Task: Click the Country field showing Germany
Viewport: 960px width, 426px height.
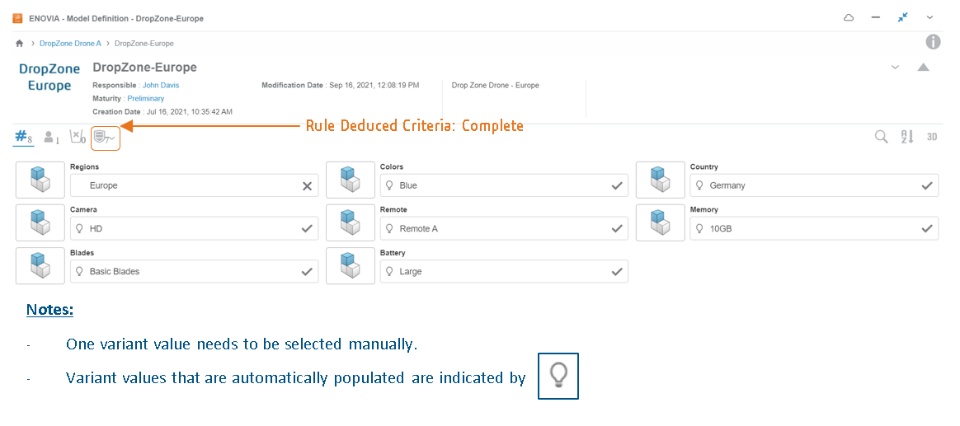Action: pos(814,185)
